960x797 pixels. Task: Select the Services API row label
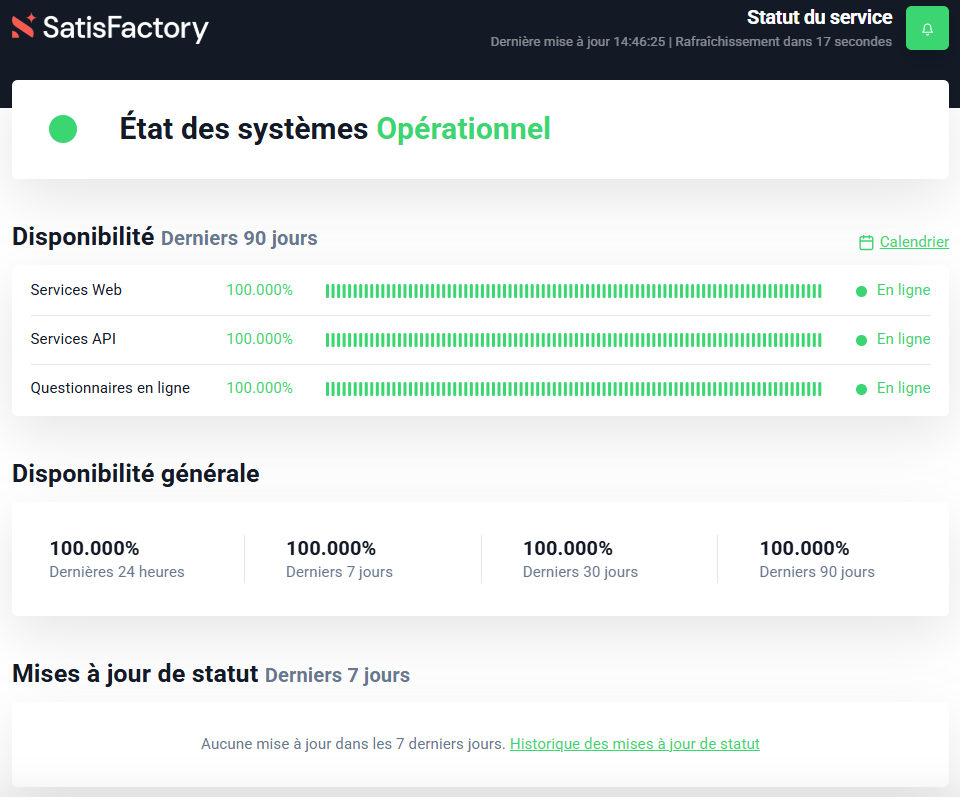pyautogui.click(x=73, y=339)
